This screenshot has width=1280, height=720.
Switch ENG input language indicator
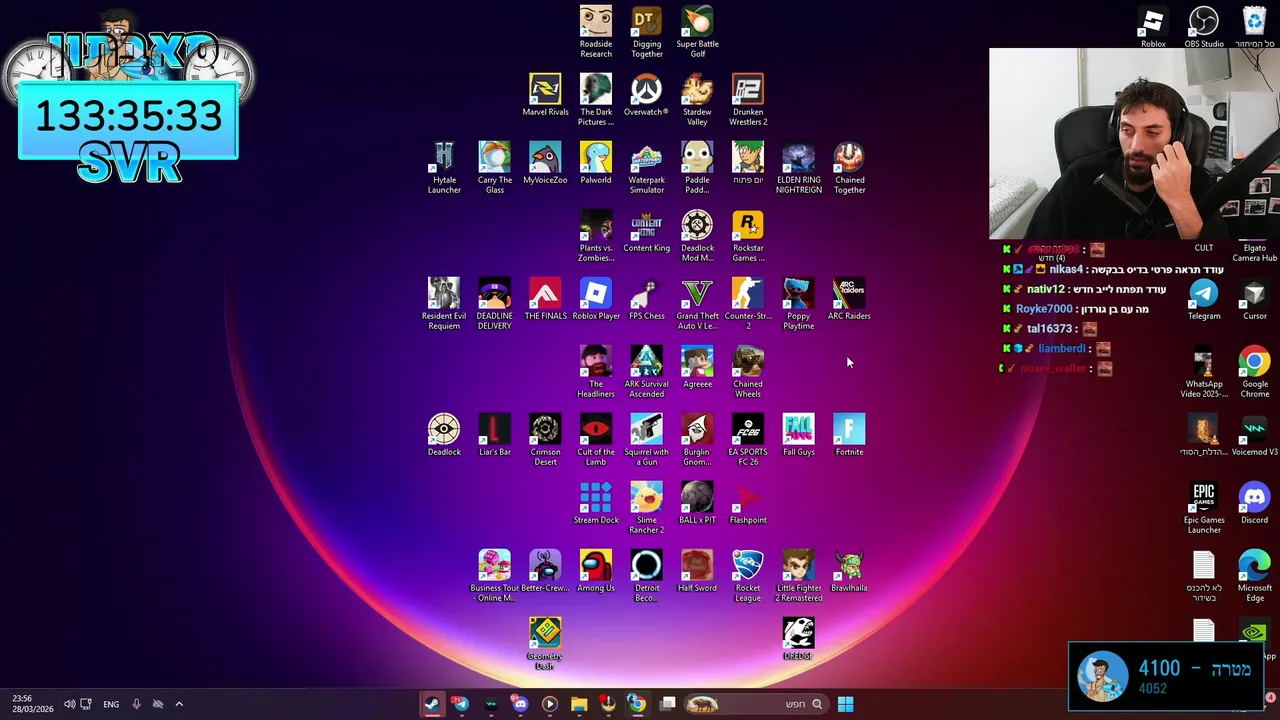click(x=111, y=704)
